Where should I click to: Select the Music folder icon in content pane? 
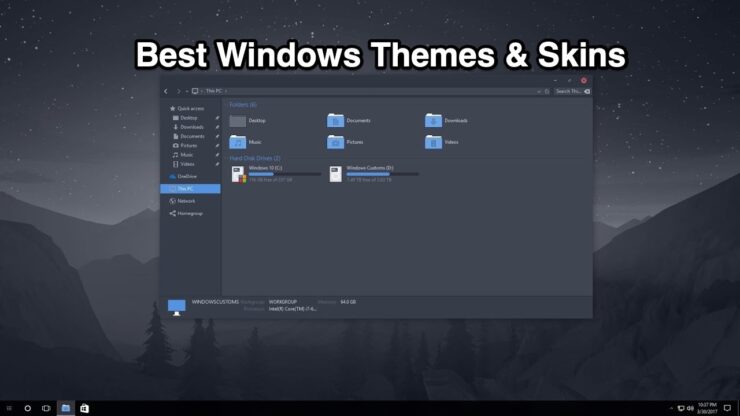coord(237,142)
